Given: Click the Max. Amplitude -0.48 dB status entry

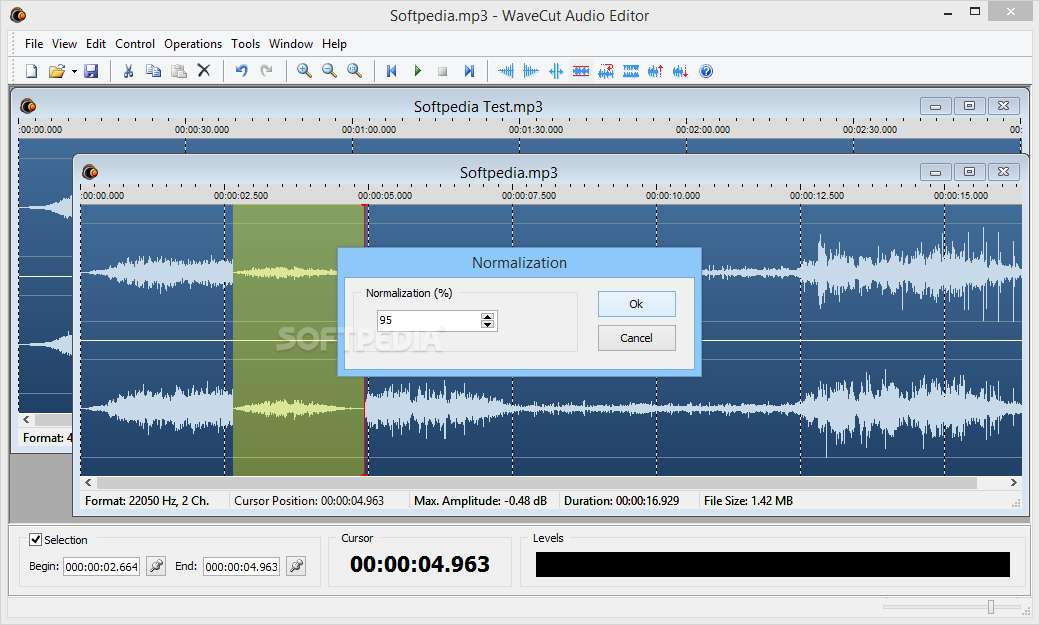Looking at the screenshot, I should (480, 501).
